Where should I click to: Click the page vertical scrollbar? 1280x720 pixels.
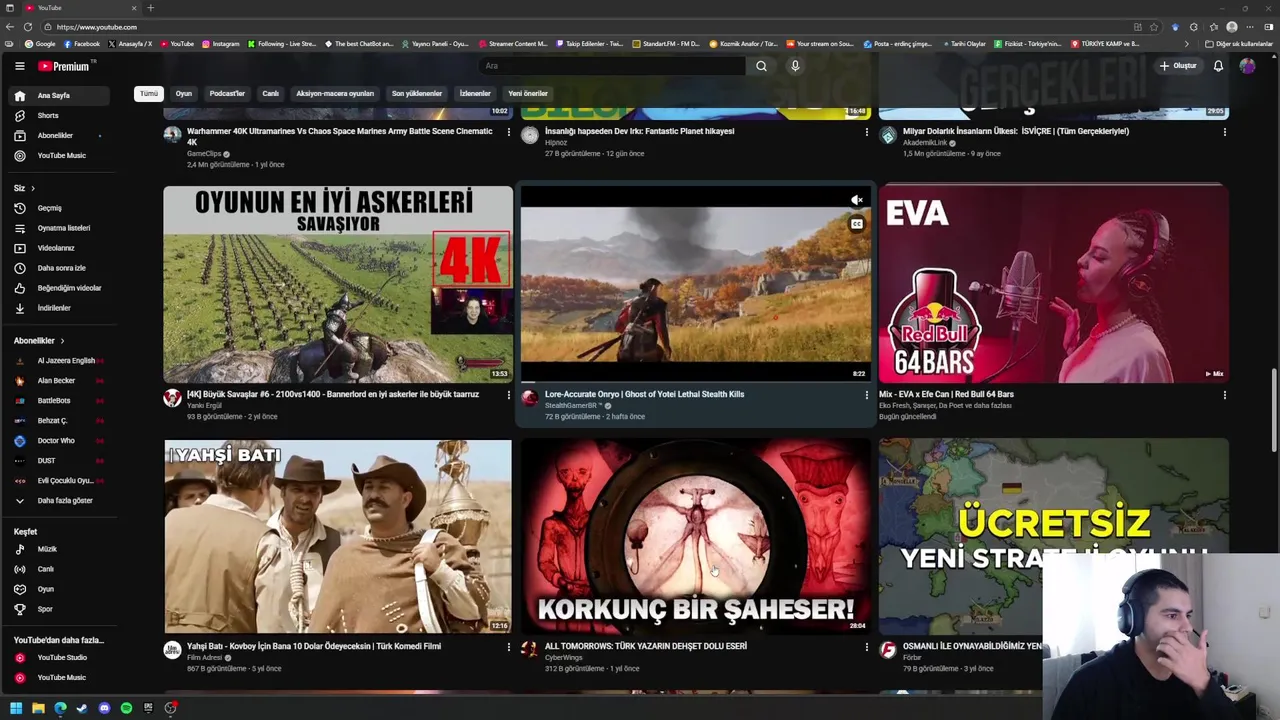tap(1274, 410)
